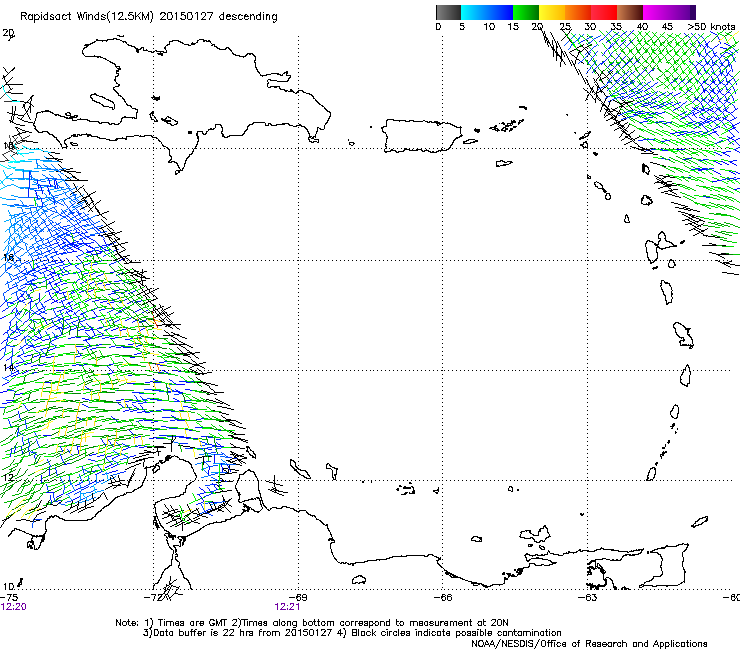Click the green 15-20 knots legend segment
740x650 pixels.
[x=526, y=12]
